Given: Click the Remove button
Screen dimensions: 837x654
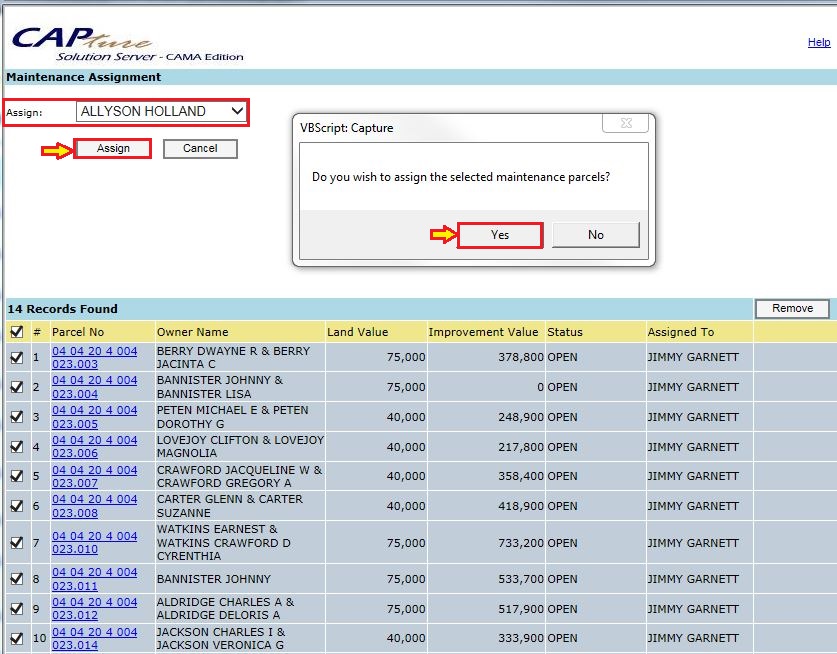Looking at the screenshot, I should (x=792, y=309).
